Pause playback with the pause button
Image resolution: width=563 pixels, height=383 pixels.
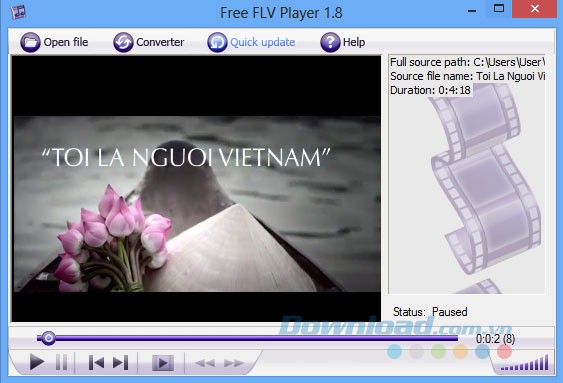point(61,362)
